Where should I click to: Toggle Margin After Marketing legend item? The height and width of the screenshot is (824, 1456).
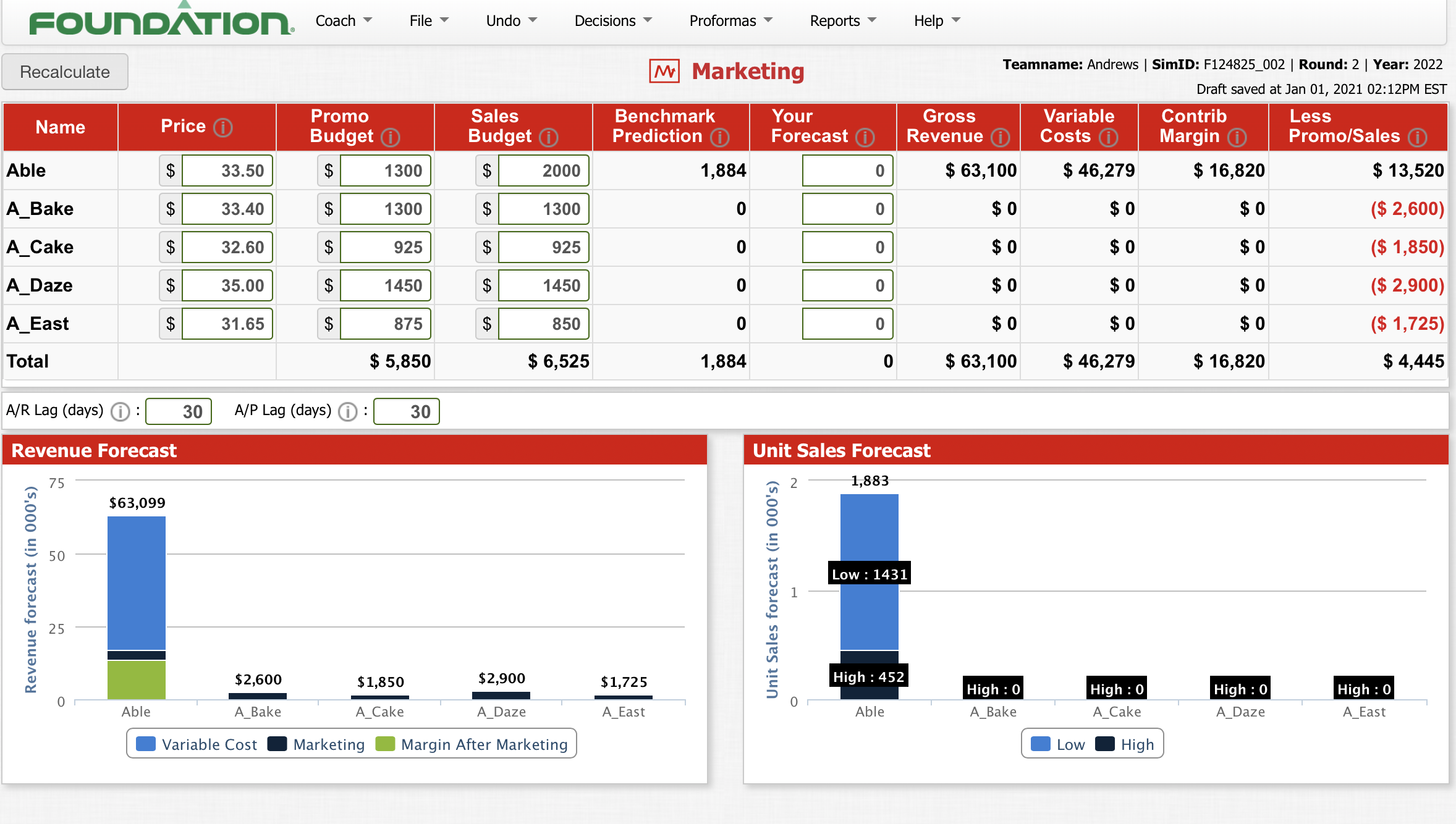pos(472,744)
